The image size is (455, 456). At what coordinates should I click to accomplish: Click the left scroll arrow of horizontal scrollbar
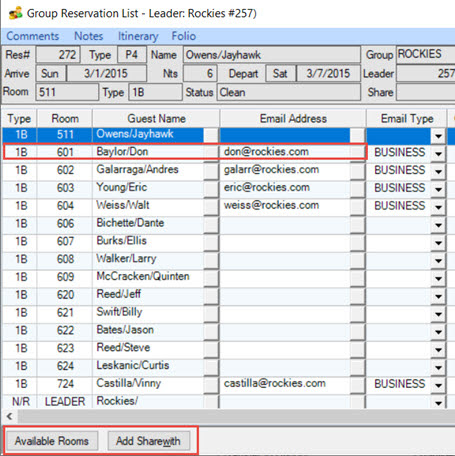click(x=10, y=416)
